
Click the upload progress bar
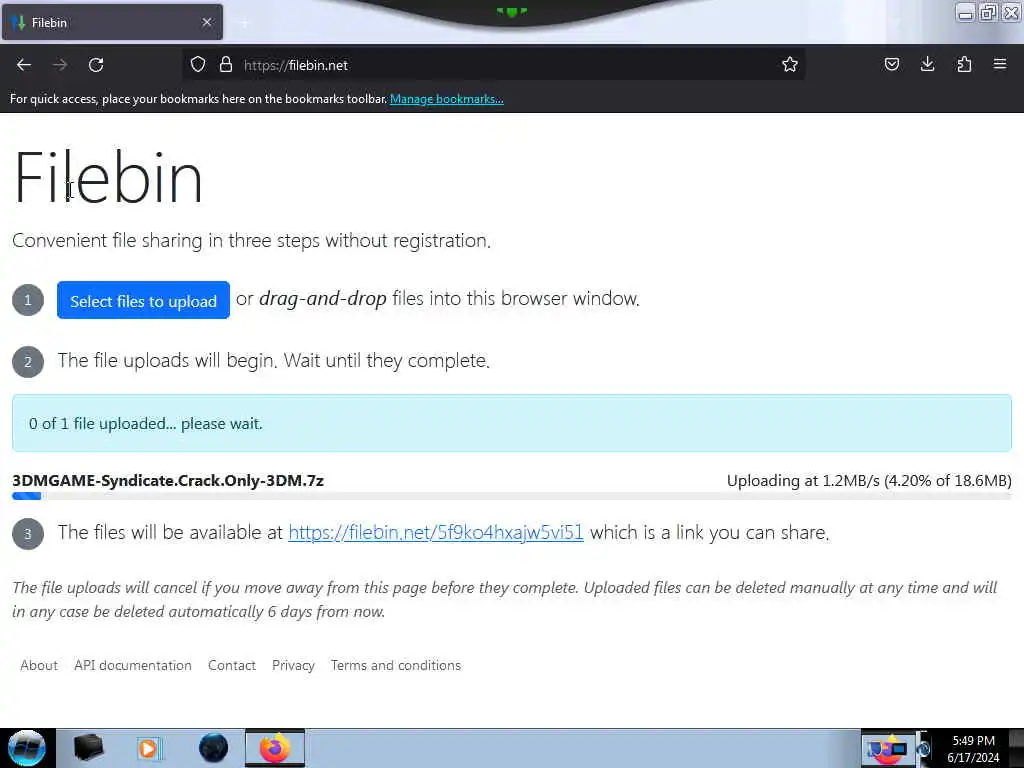click(511, 496)
